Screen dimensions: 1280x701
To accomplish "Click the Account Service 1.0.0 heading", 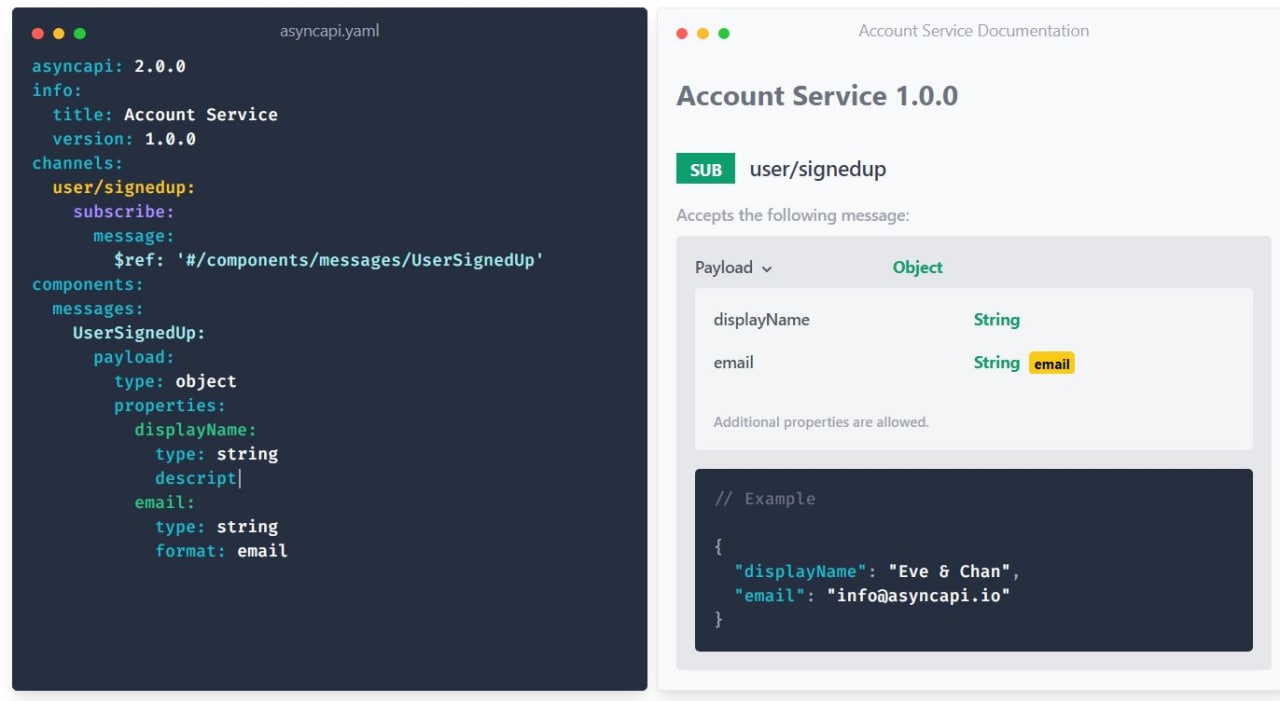I will point(816,96).
